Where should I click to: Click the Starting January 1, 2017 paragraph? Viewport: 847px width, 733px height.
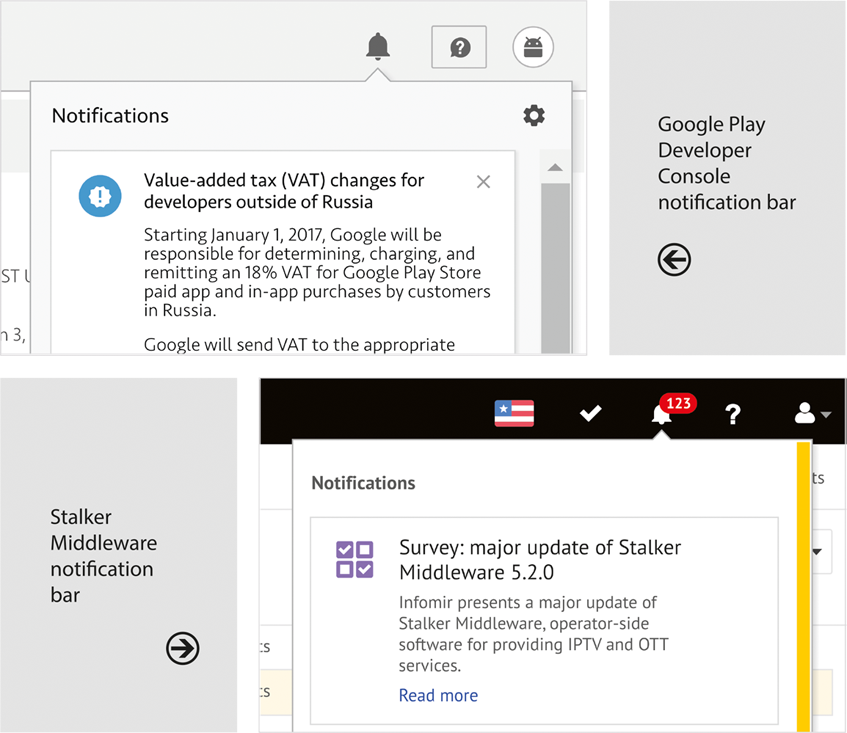coord(317,272)
